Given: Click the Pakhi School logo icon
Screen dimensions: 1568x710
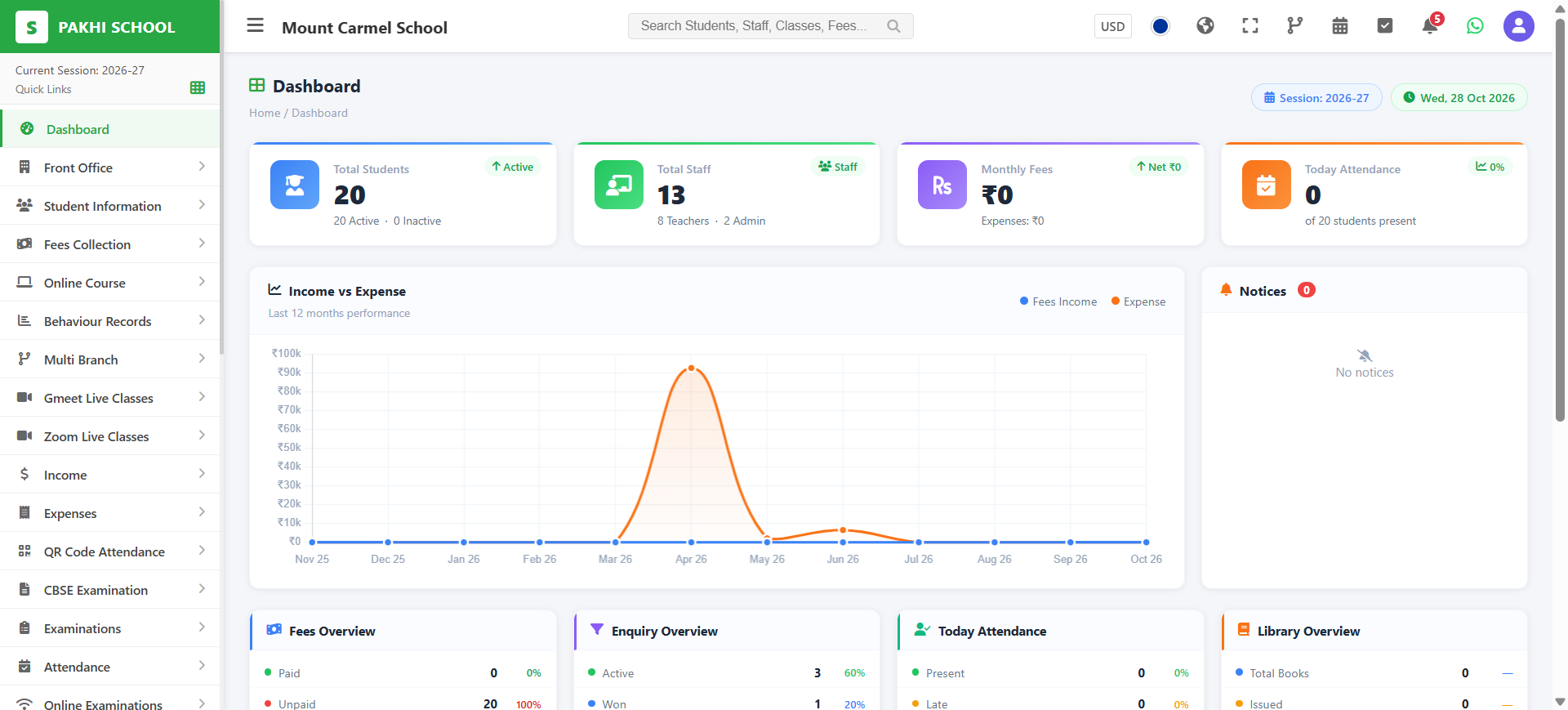Looking at the screenshot, I should click(32, 27).
